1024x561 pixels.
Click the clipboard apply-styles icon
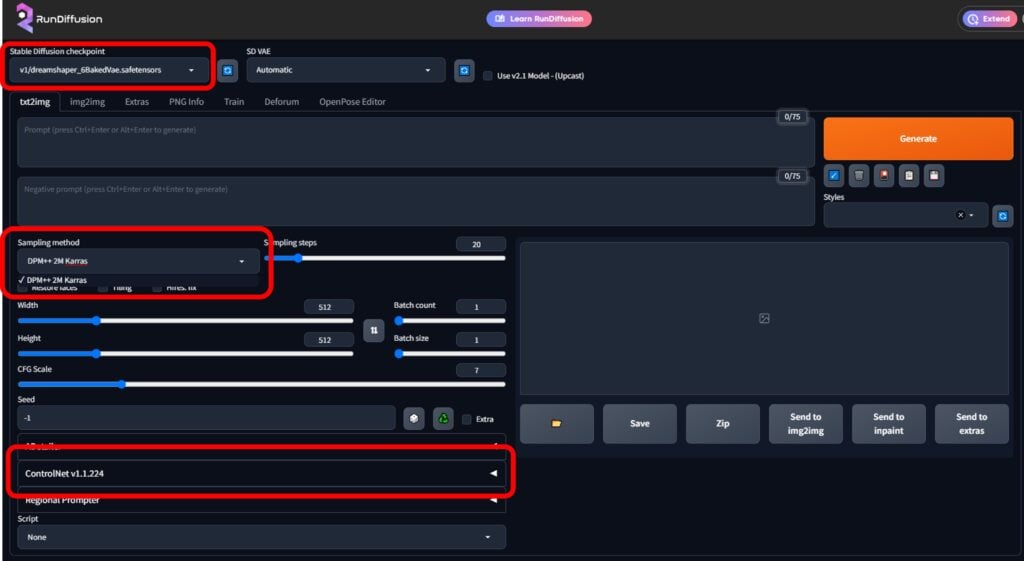coord(908,175)
